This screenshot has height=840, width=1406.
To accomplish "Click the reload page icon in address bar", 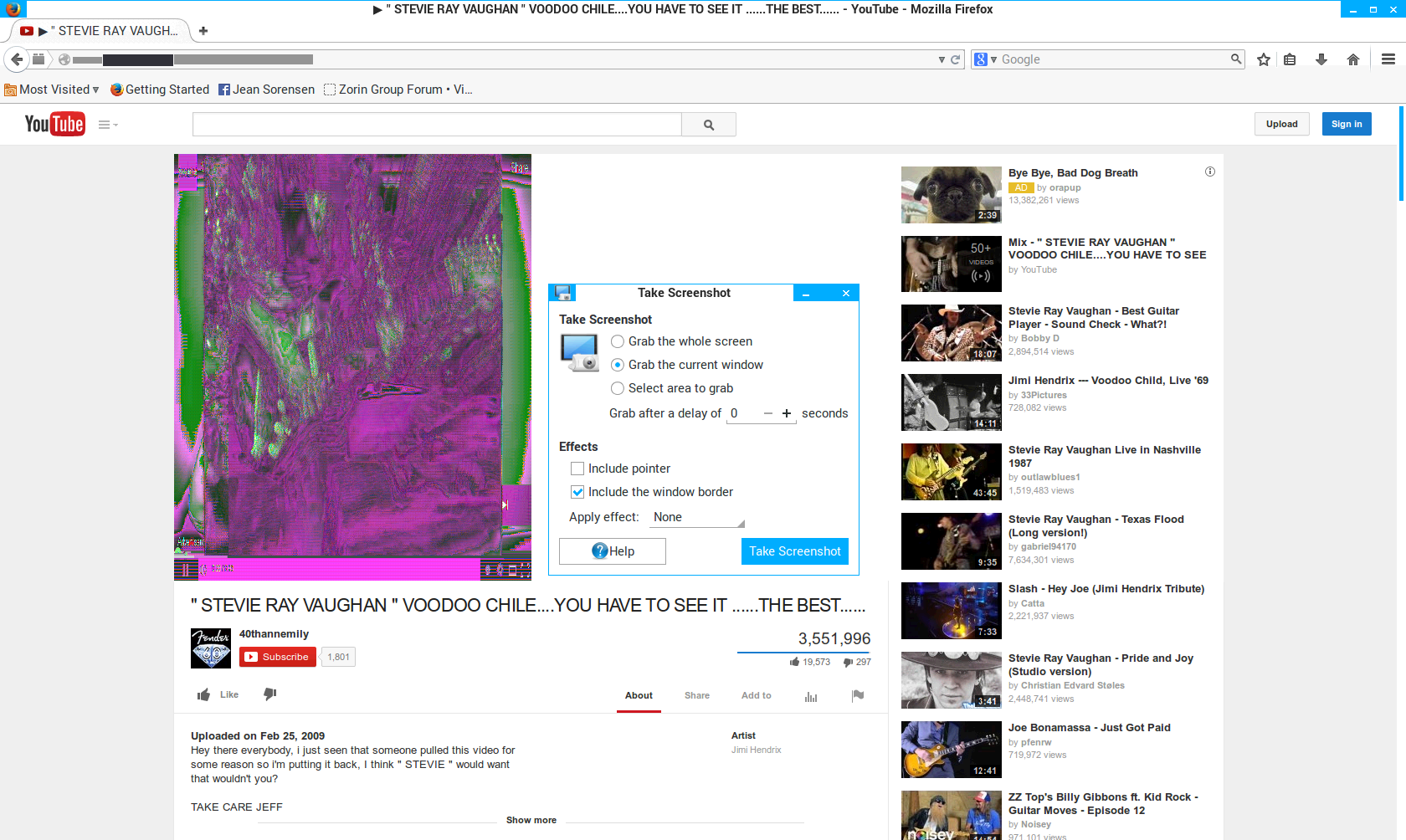I will click(x=955, y=59).
